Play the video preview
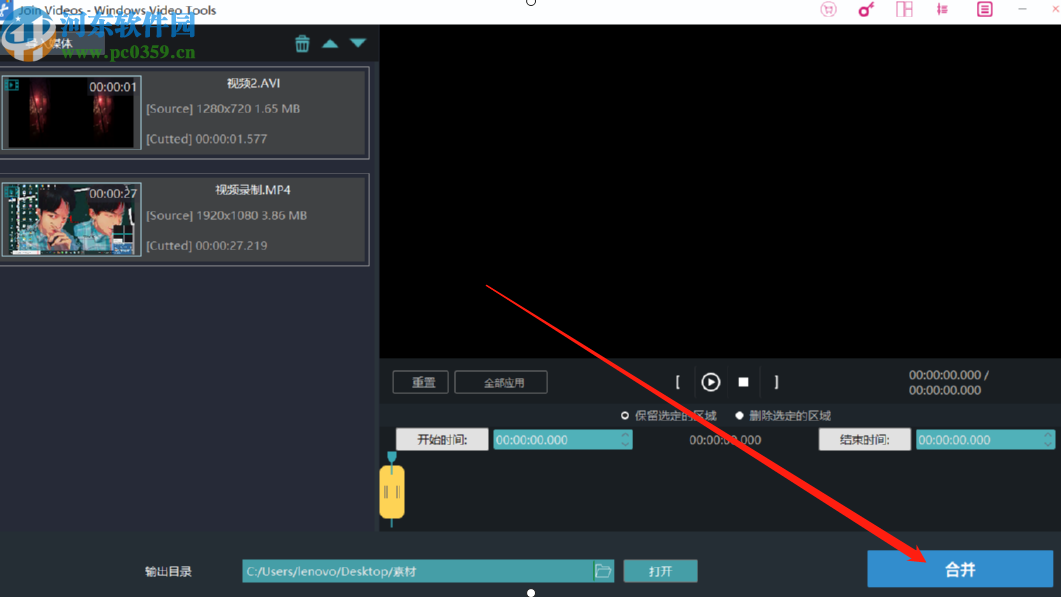Screen dimensions: 1061x597 (710, 381)
